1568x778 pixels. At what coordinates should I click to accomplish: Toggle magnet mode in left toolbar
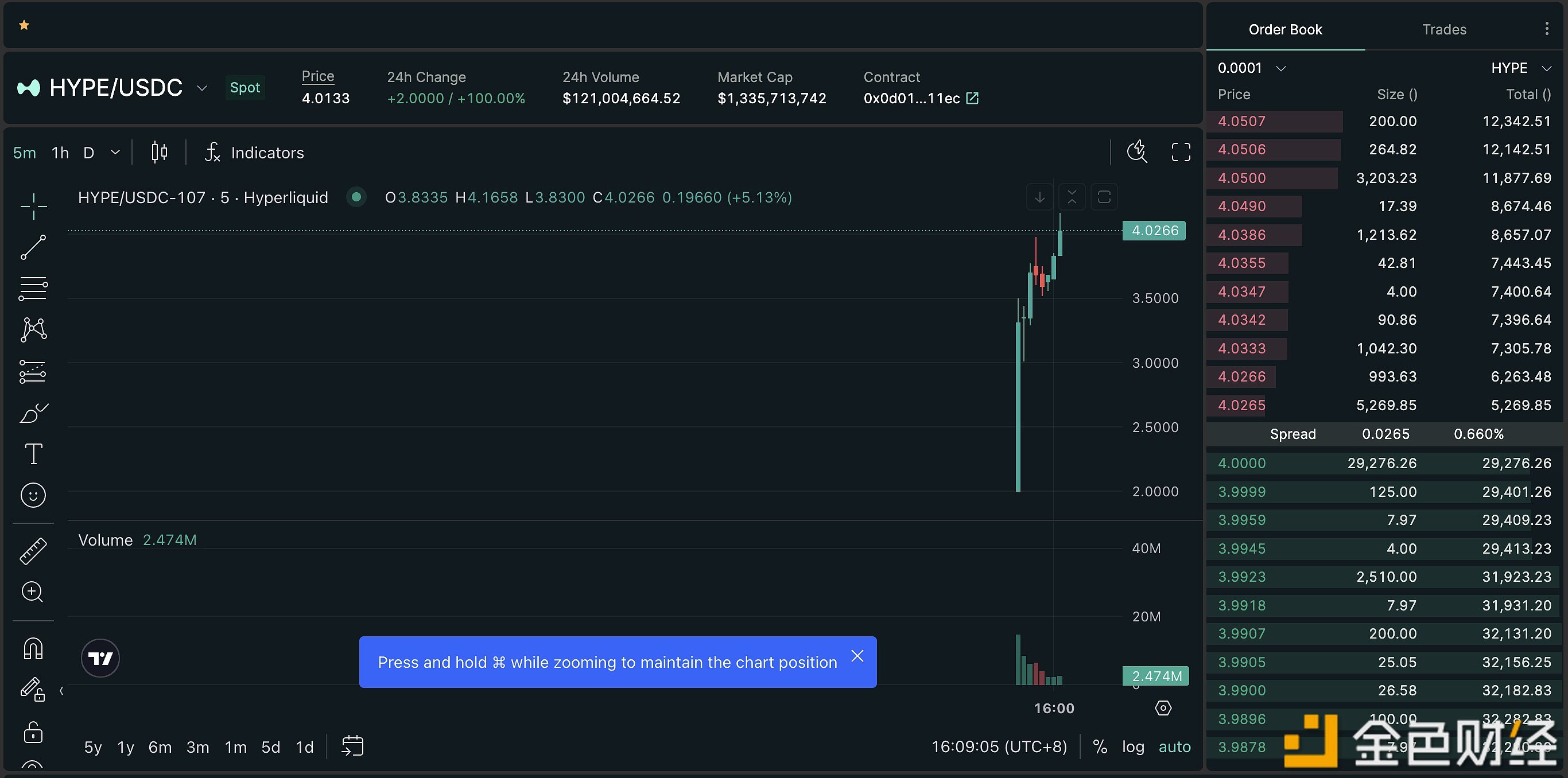pyautogui.click(x=33, y=648)
